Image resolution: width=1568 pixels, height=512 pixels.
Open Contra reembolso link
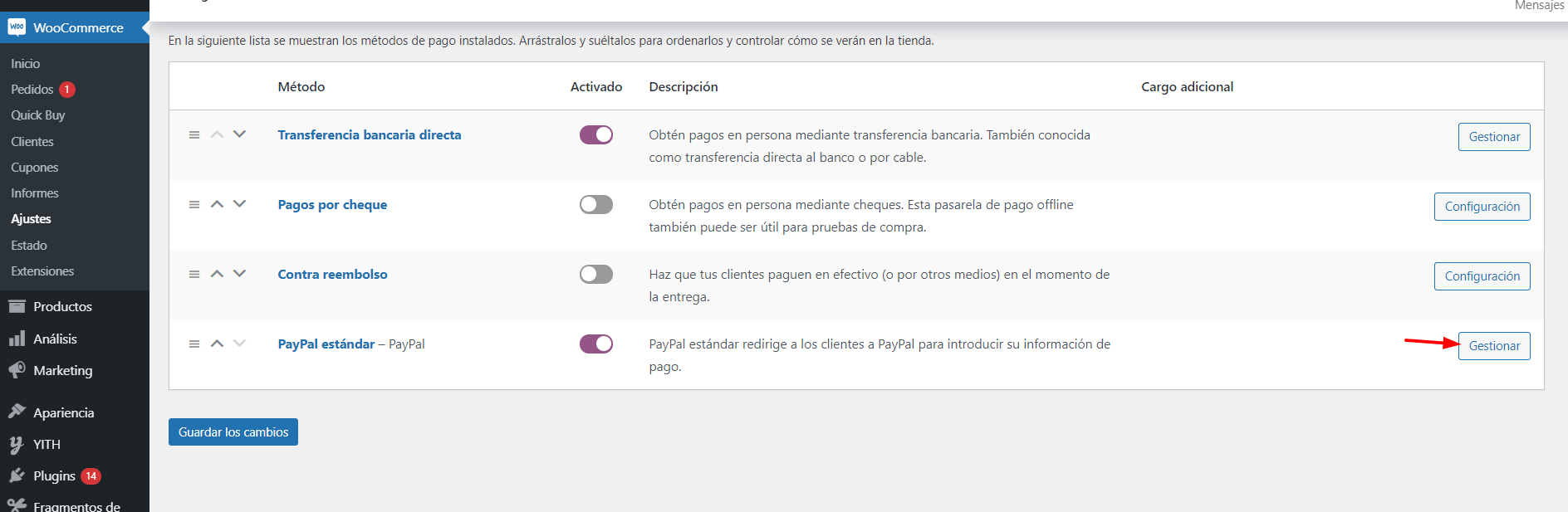332,274
